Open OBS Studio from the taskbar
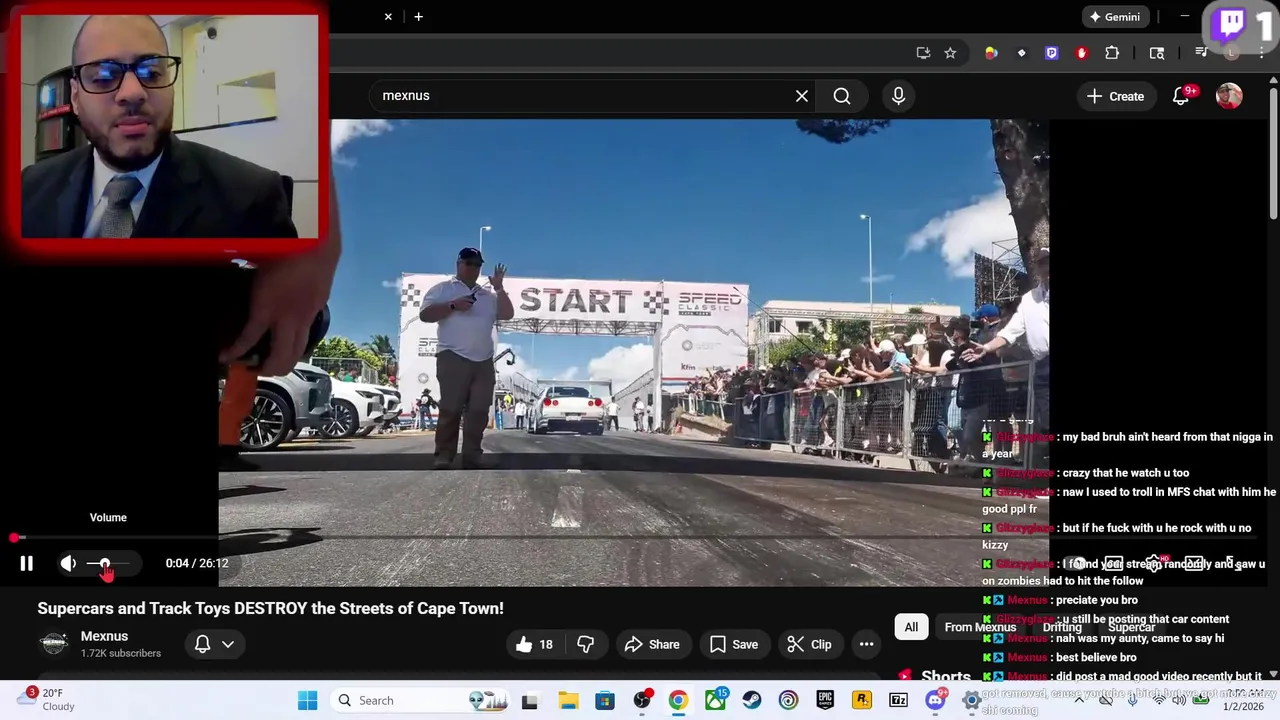Image resolution: width=1280 pixels, height=720 pixels. click(641, 700)
